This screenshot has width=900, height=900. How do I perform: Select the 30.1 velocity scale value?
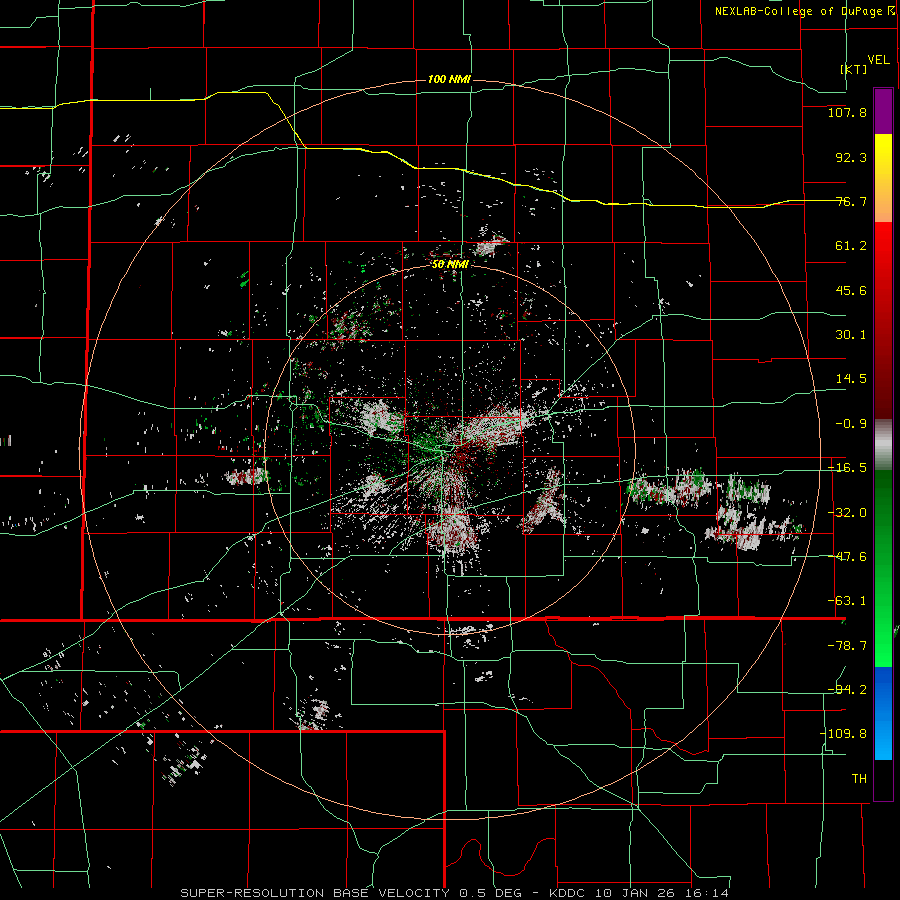(851, 335)
